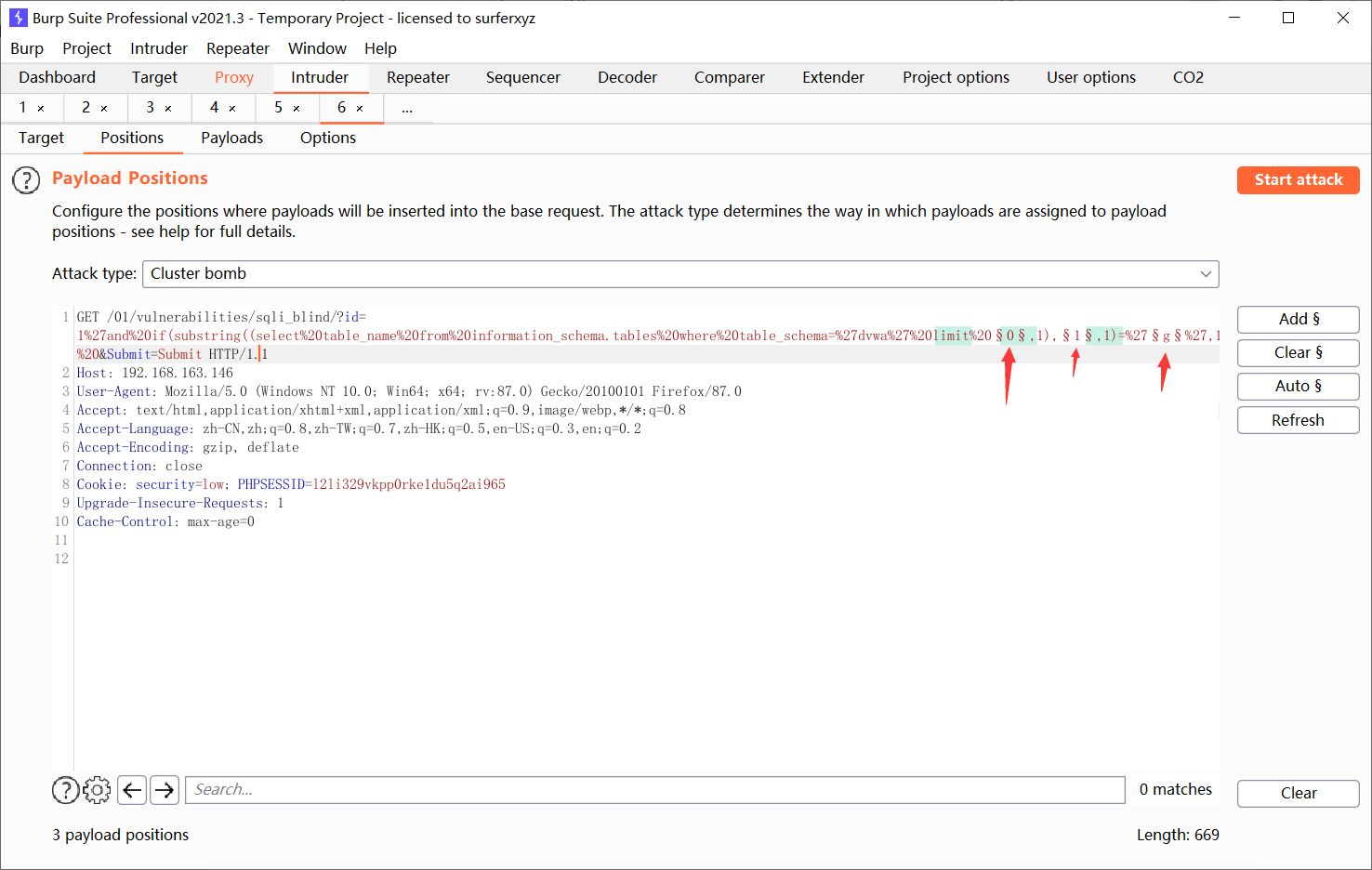Close Intruder attack tab 3

pyautogui.click(x=168, y=109)
